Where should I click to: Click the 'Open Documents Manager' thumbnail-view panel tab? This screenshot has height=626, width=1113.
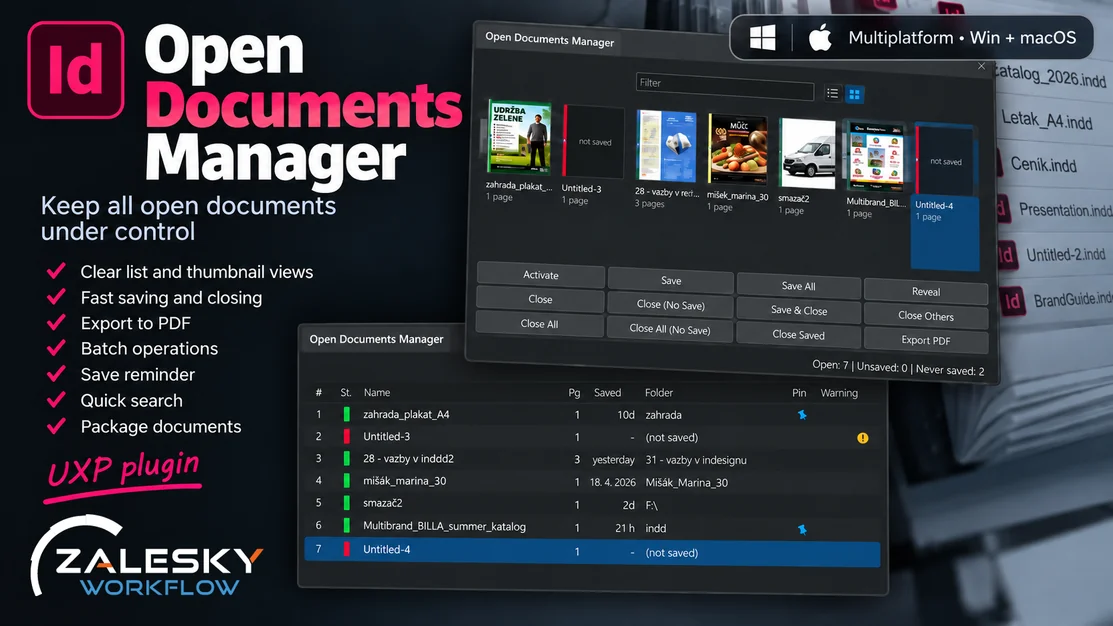(549, 39)
